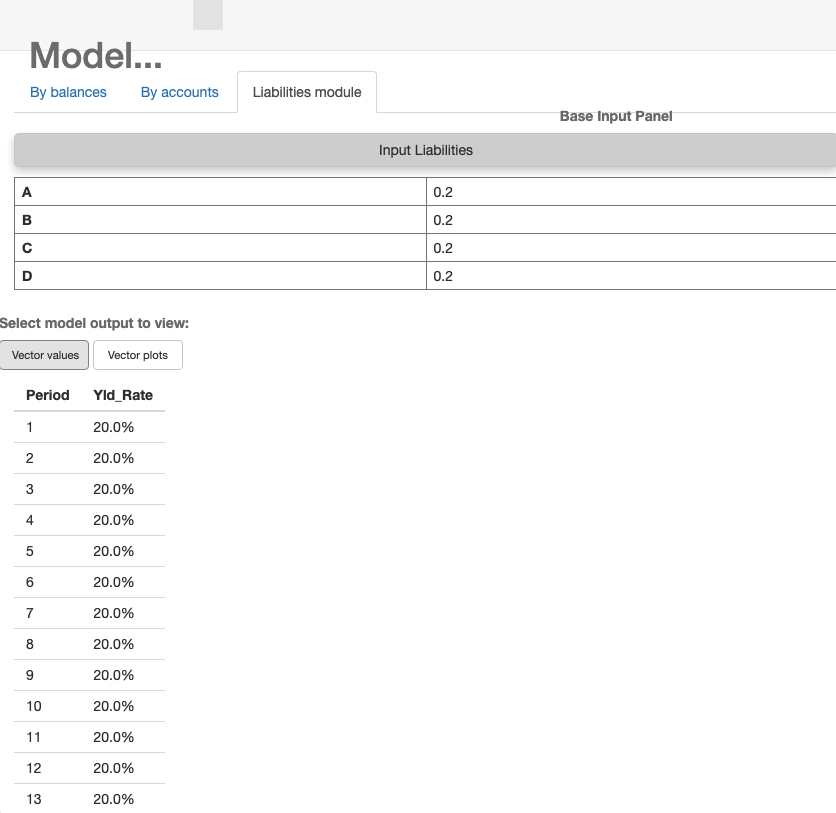Select the Vector values toggle button

point(44,354)
